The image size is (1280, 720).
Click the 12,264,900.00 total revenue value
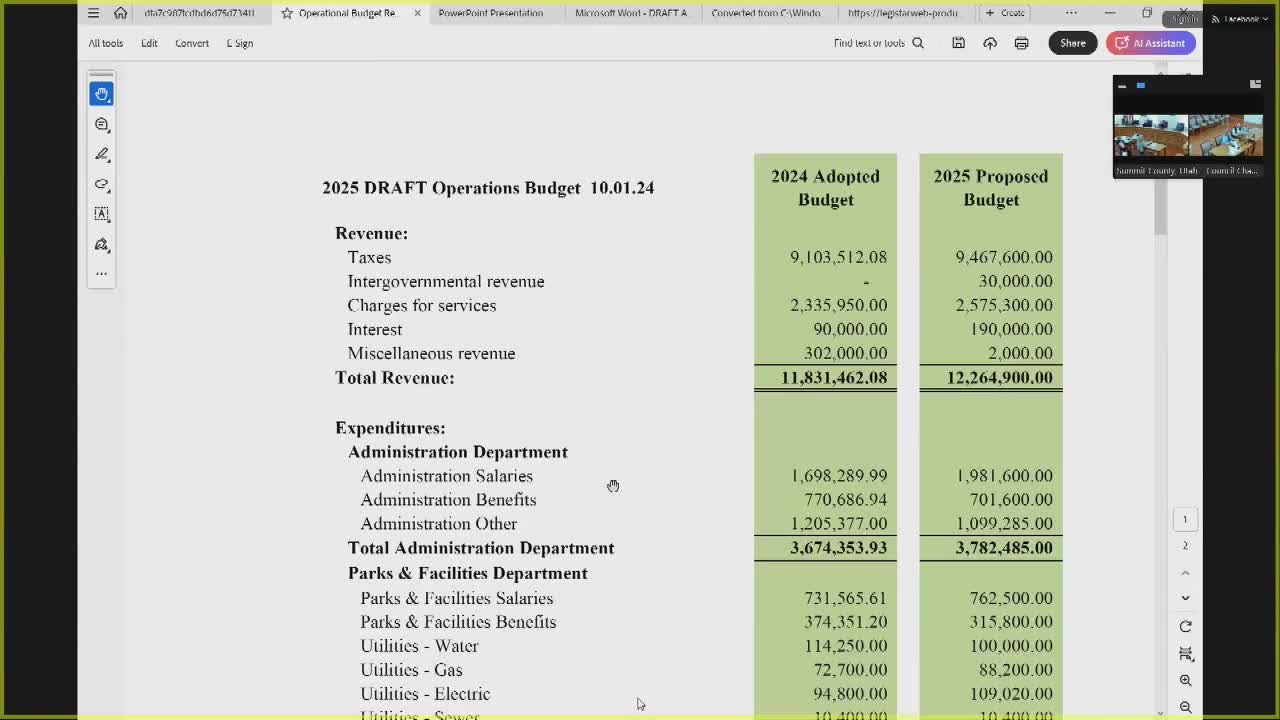(x=1000, y=378)
